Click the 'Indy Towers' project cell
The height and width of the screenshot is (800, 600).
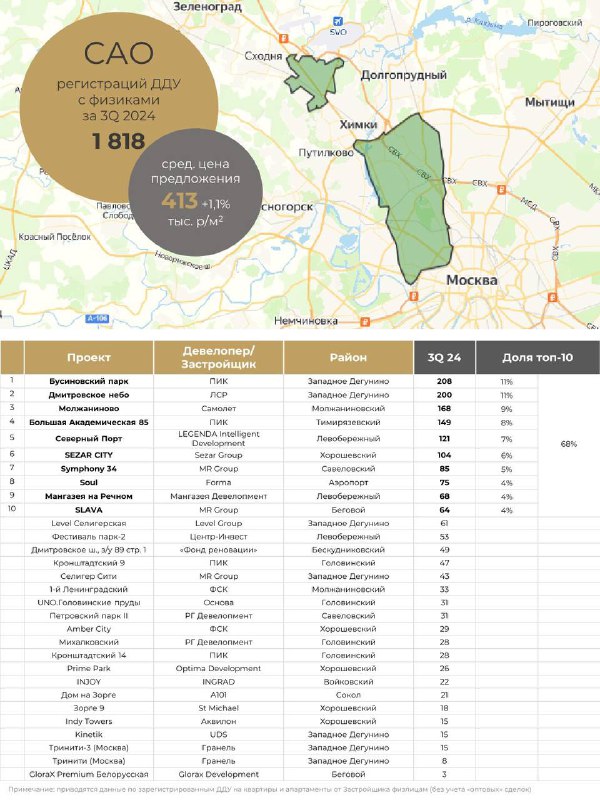tap(89, 721)
